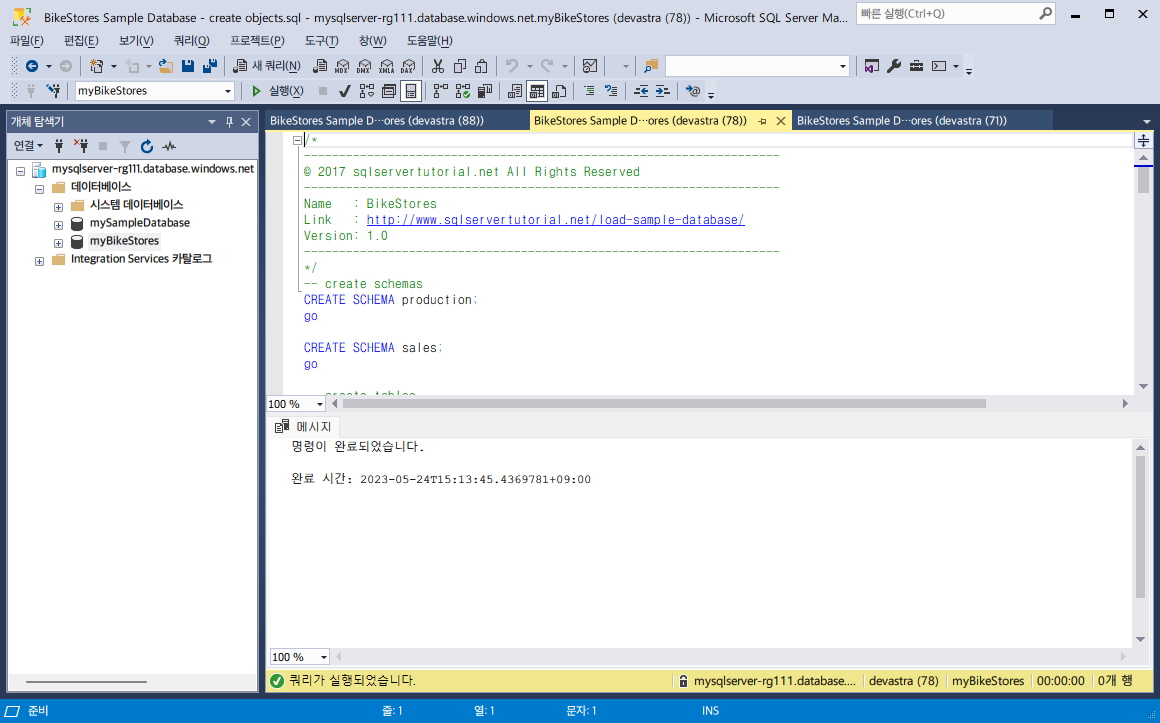Click the 실행(X) execute button
This screenshot has width=1160, height=723.
(277, 91)
